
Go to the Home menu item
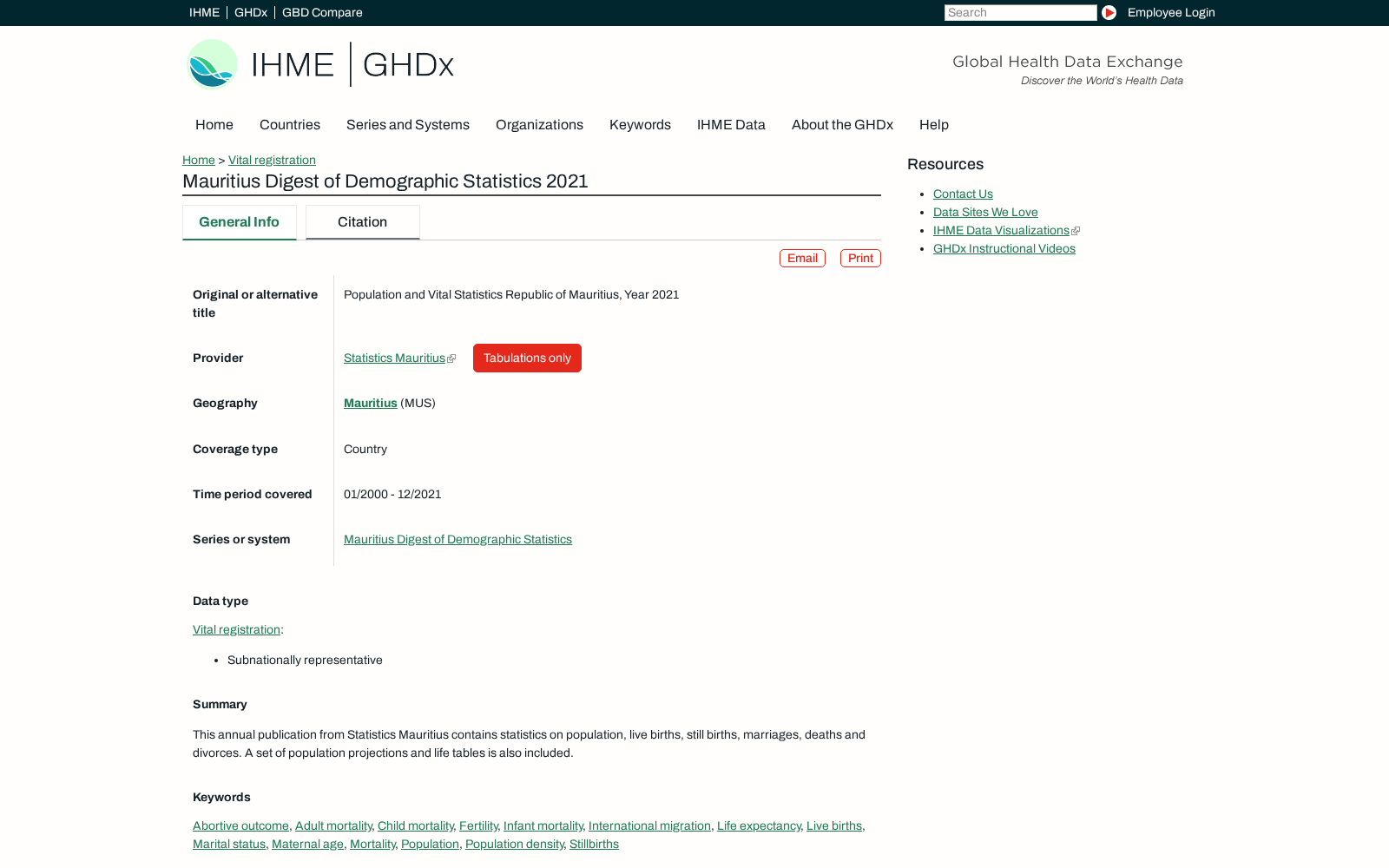tap(214, 125)
